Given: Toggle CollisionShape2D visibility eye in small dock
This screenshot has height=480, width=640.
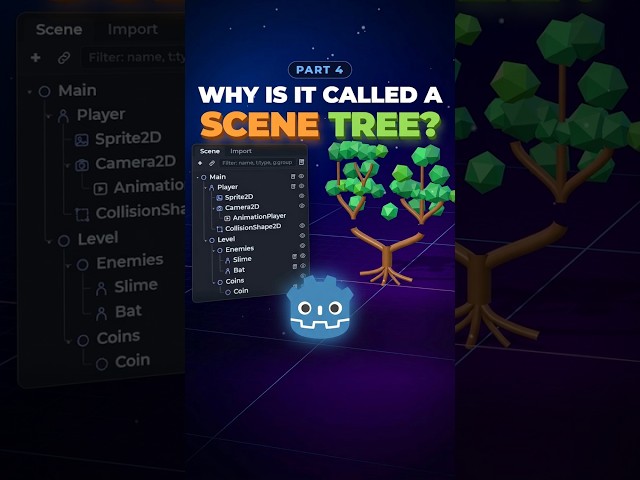Looking at the screenshot, I should click(302, 225).
